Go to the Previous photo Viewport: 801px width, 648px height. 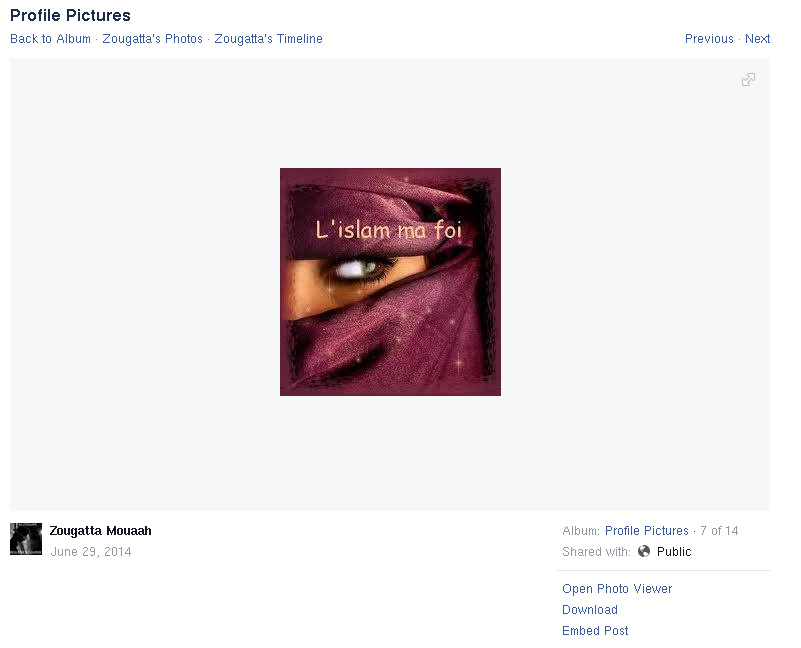[x=709, y=39]
